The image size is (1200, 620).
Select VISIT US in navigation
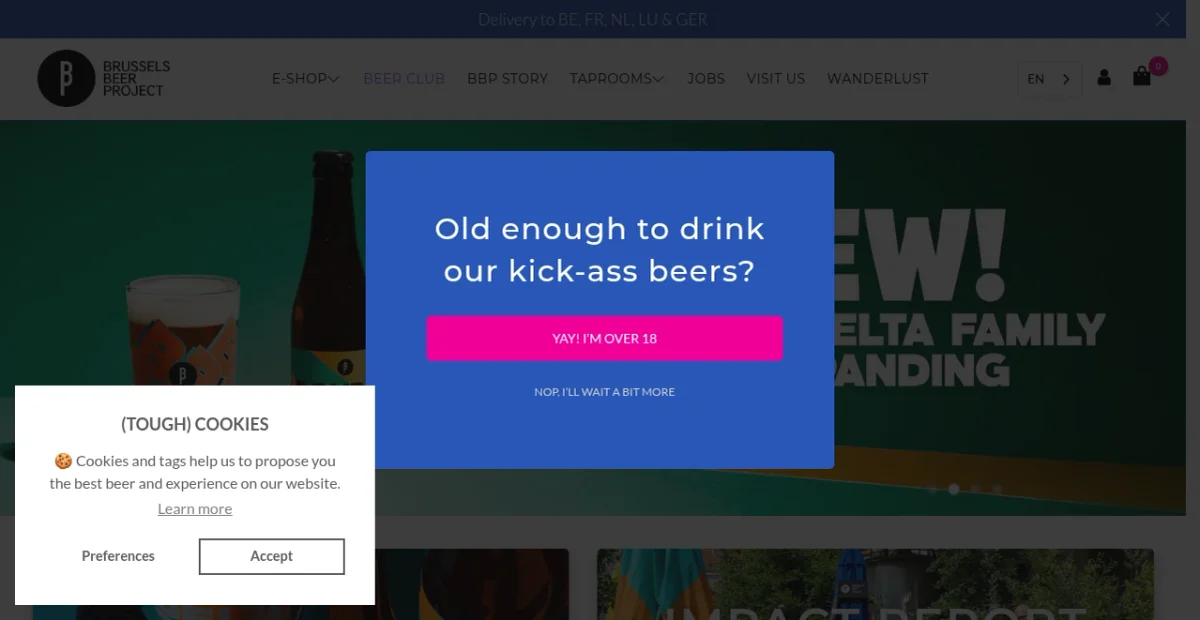coord(776,78)
